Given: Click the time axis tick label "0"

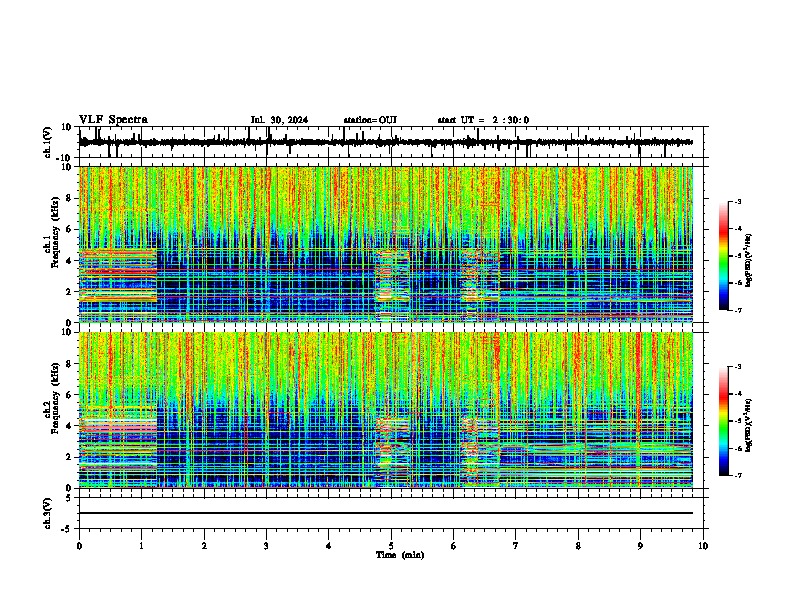Looking at the screenshot, I should pos(79,546).
